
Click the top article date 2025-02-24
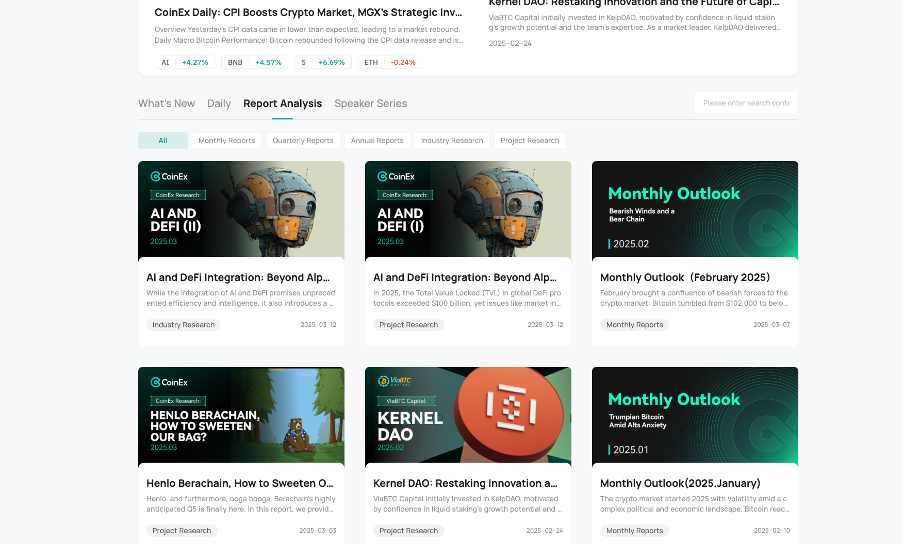(510, 43)
